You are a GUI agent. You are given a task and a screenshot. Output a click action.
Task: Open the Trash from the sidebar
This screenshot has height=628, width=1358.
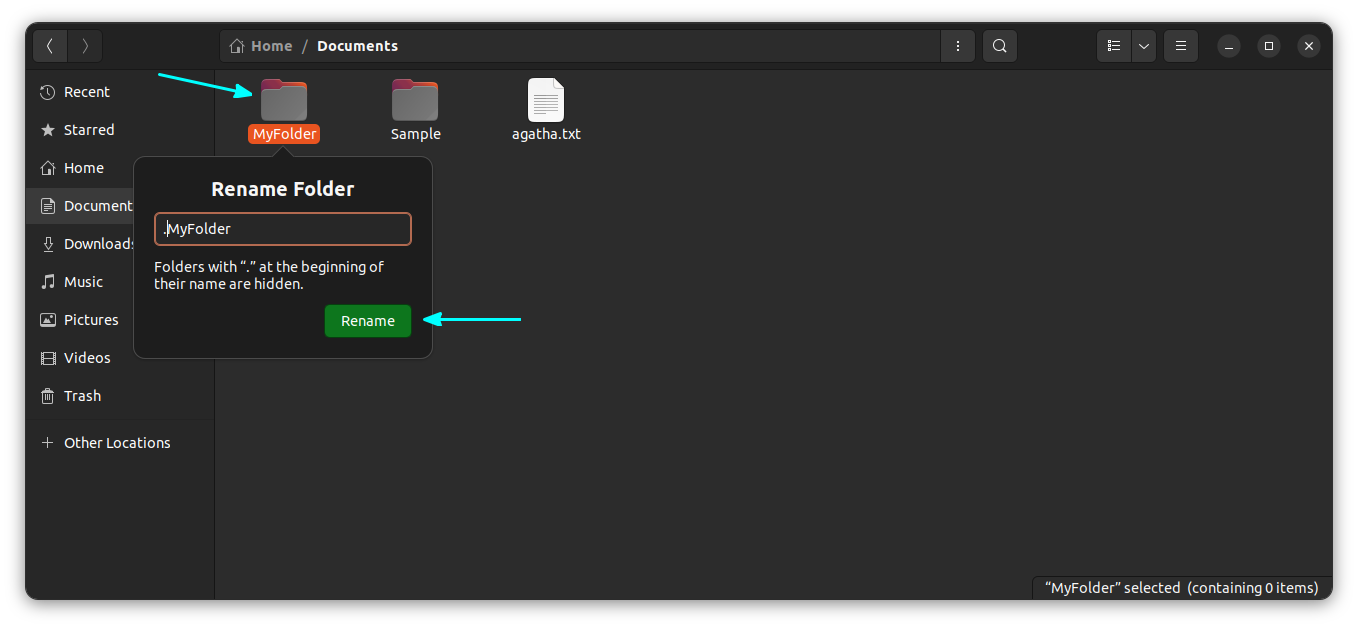84,395
